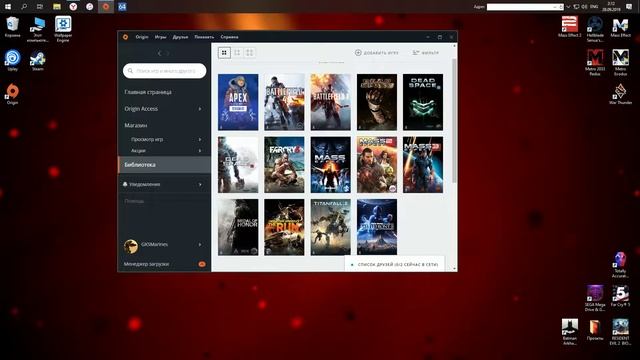Image resolution: width=640 pixels, height=360 pixels.
Task: Expand the Акции submenu arrow
Action: tap(200, 151)
